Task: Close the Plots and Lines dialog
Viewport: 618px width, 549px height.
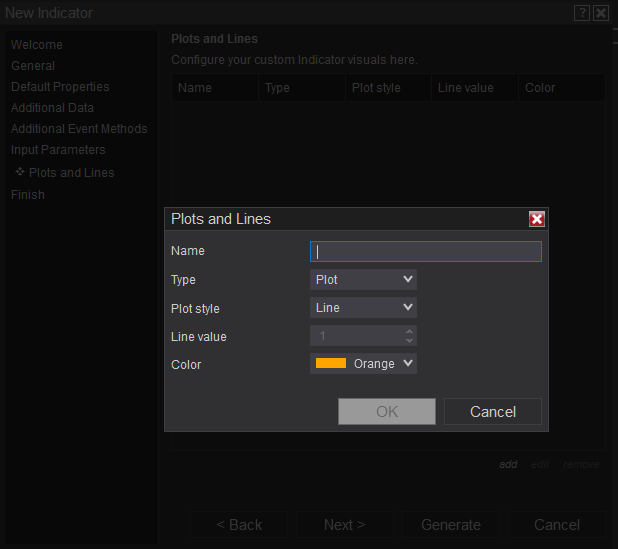Action: [x=537, y=219]
